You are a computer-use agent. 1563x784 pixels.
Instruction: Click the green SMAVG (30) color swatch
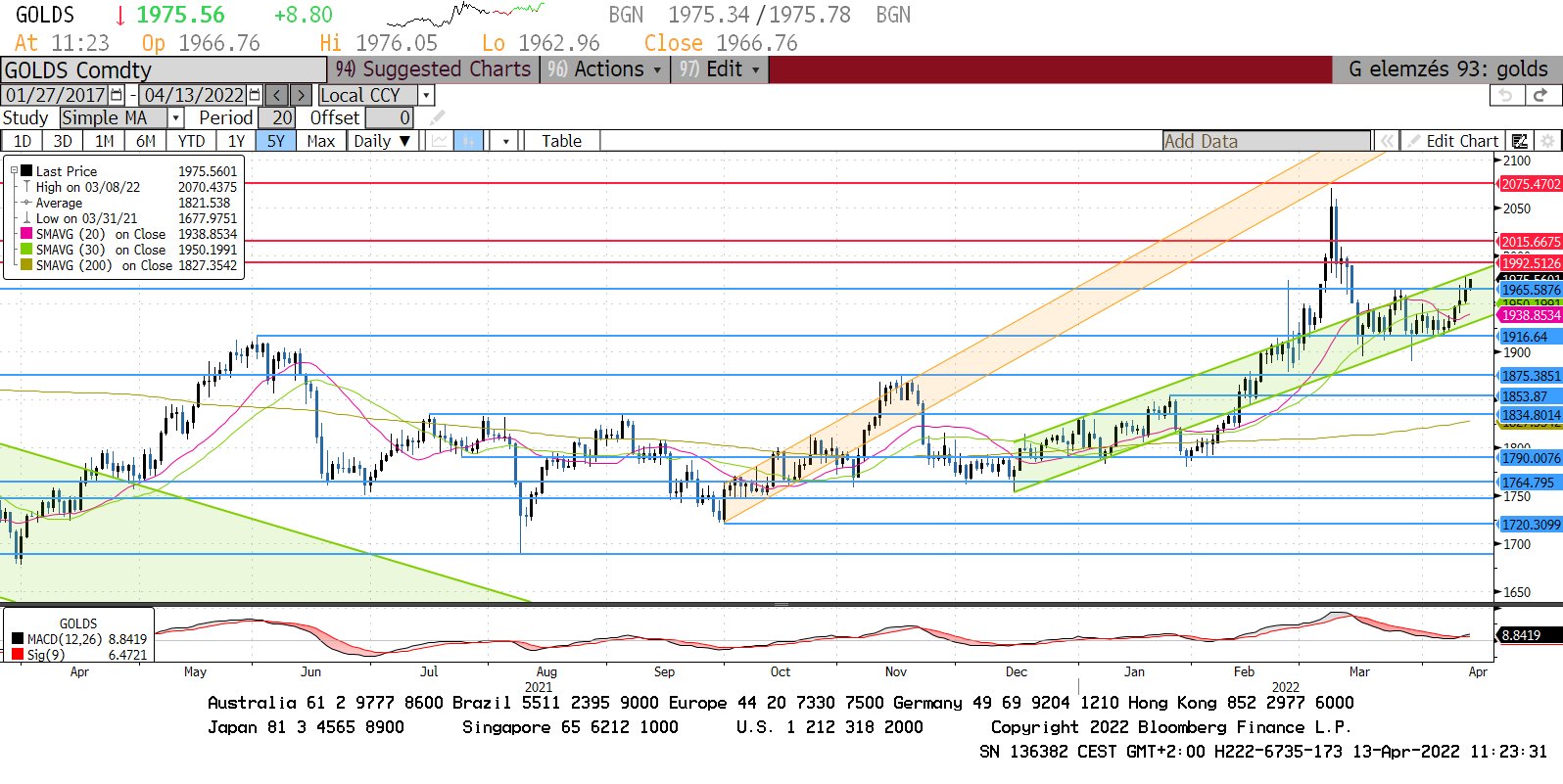26,249
